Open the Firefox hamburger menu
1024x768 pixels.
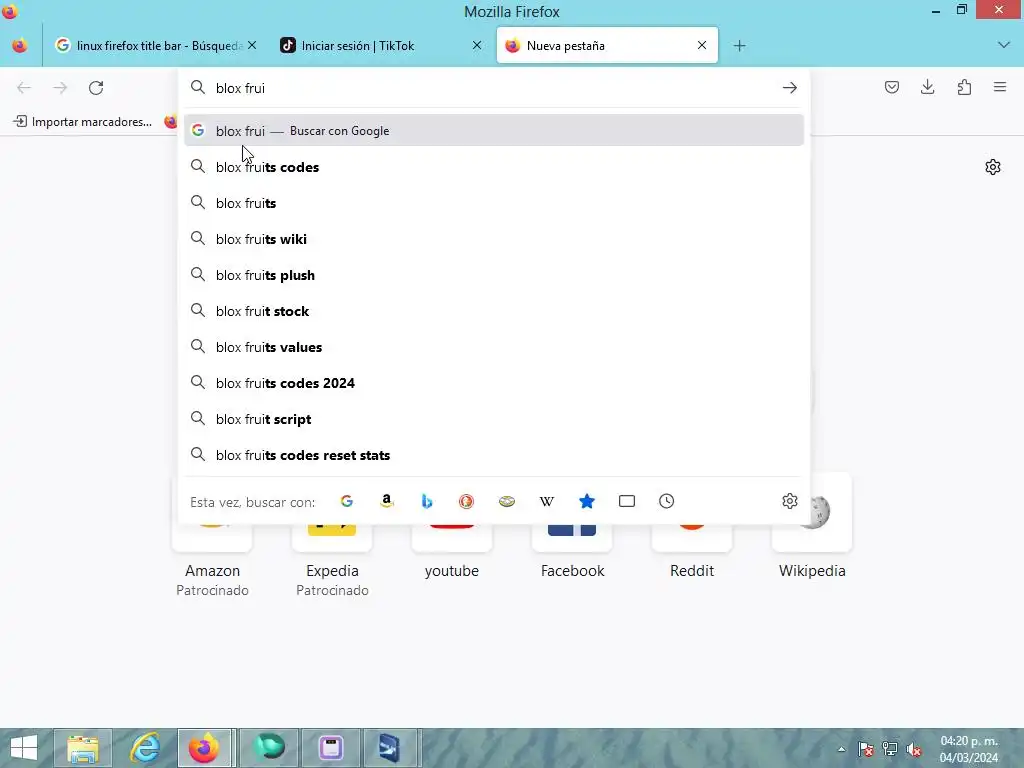tap(1000, 87)
